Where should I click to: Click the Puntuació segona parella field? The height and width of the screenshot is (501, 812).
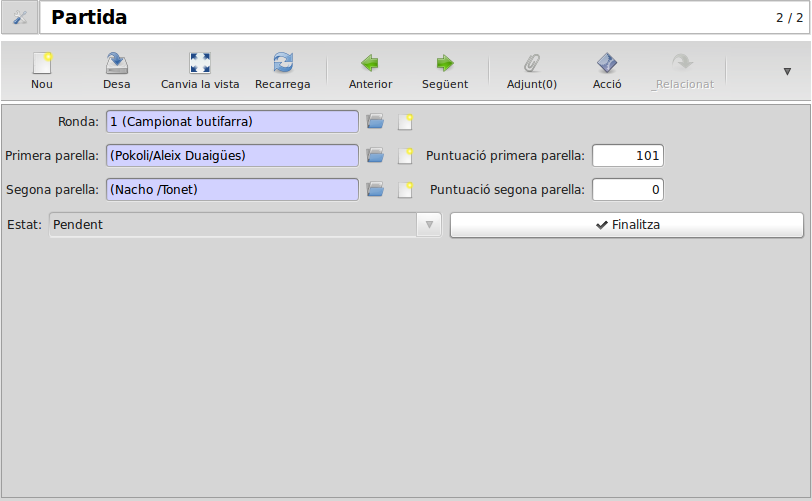(x=628, y=190)
